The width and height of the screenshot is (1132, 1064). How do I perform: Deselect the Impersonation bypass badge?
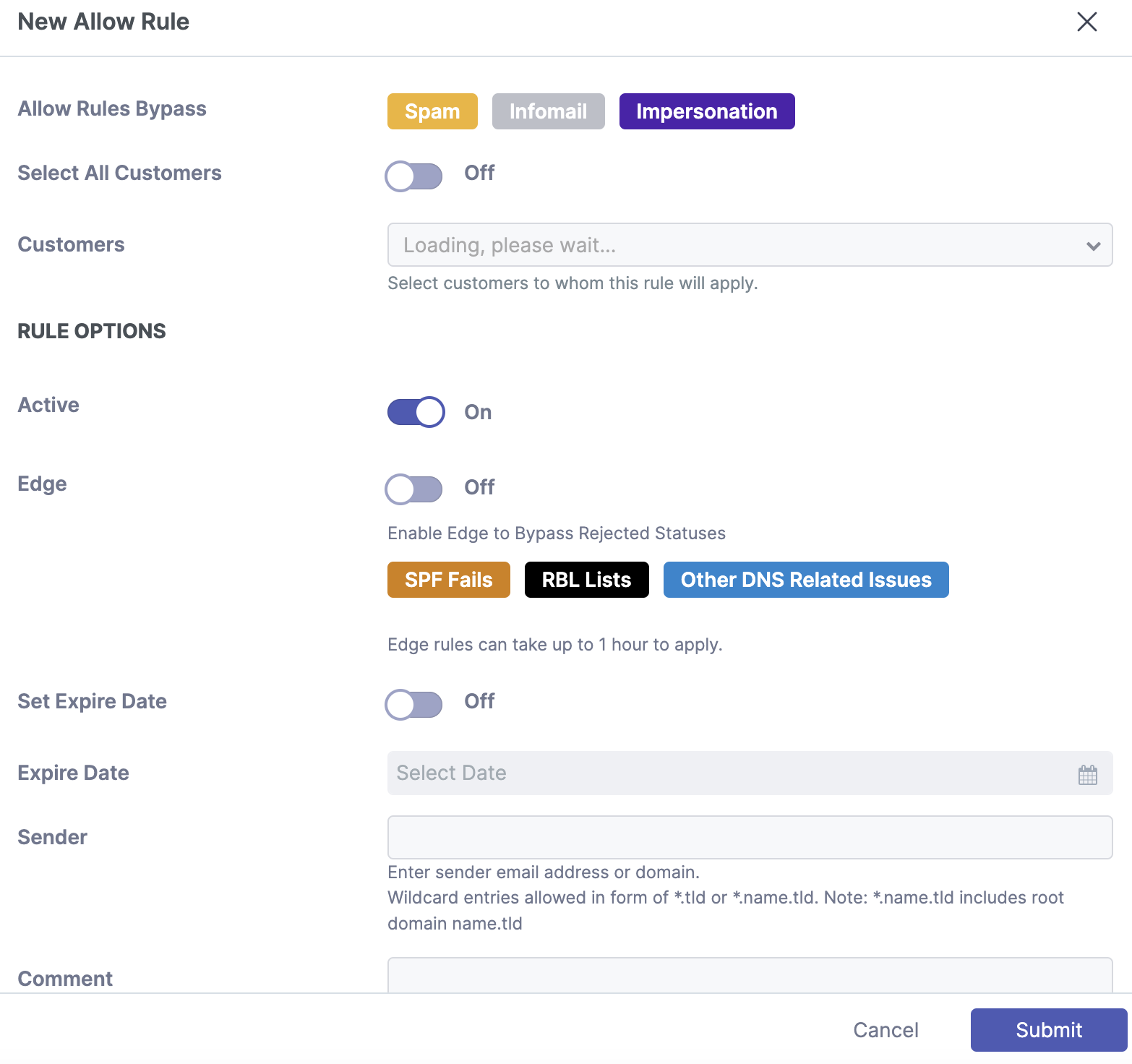point(706,111)
